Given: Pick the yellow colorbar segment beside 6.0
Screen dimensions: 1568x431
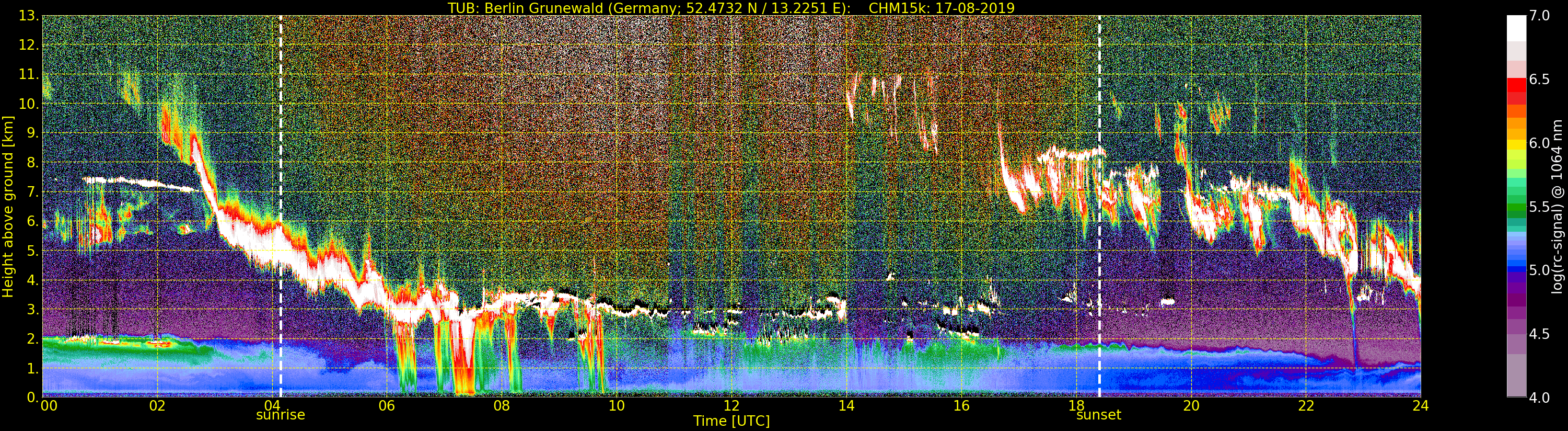Looking at the screenshot, I should [1516, 143].
